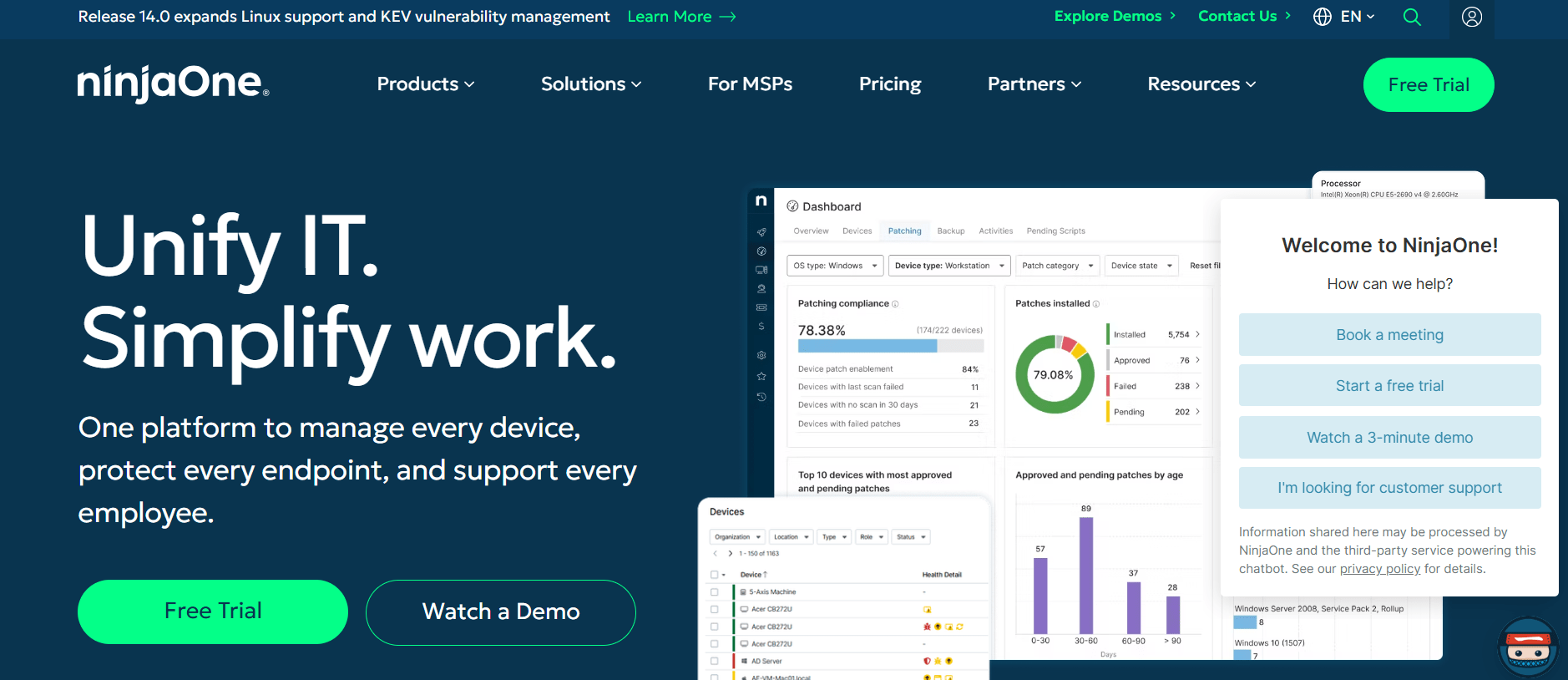Click the sort arrow beside the Device column header

coord(765,575)
